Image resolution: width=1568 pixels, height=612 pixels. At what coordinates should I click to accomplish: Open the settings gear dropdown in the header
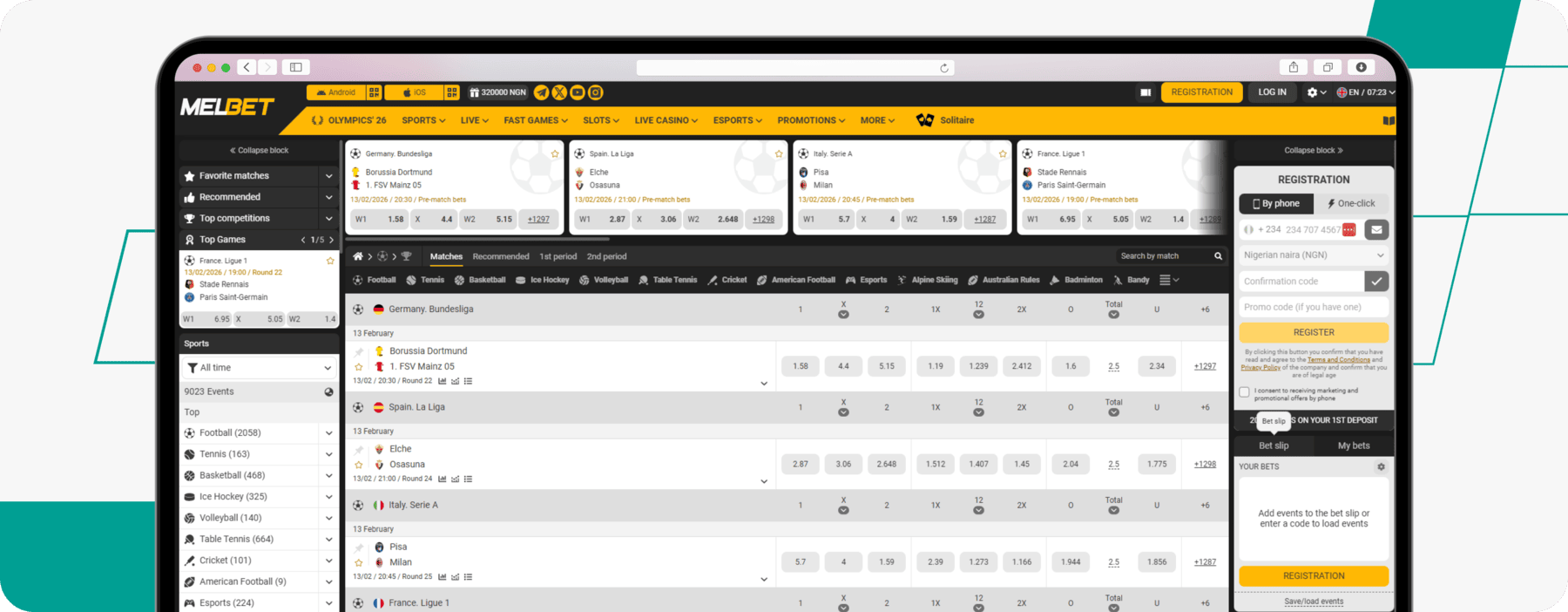point(1316,92)
